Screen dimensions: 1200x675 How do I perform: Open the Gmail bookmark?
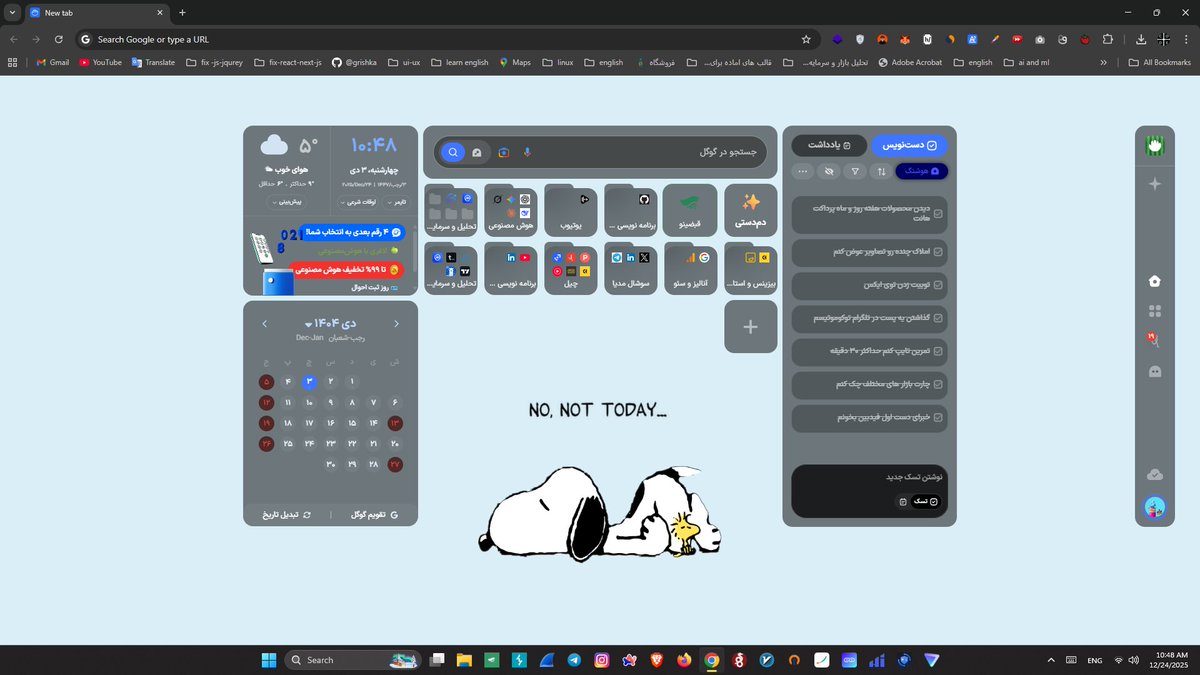[x=52, y=62]
